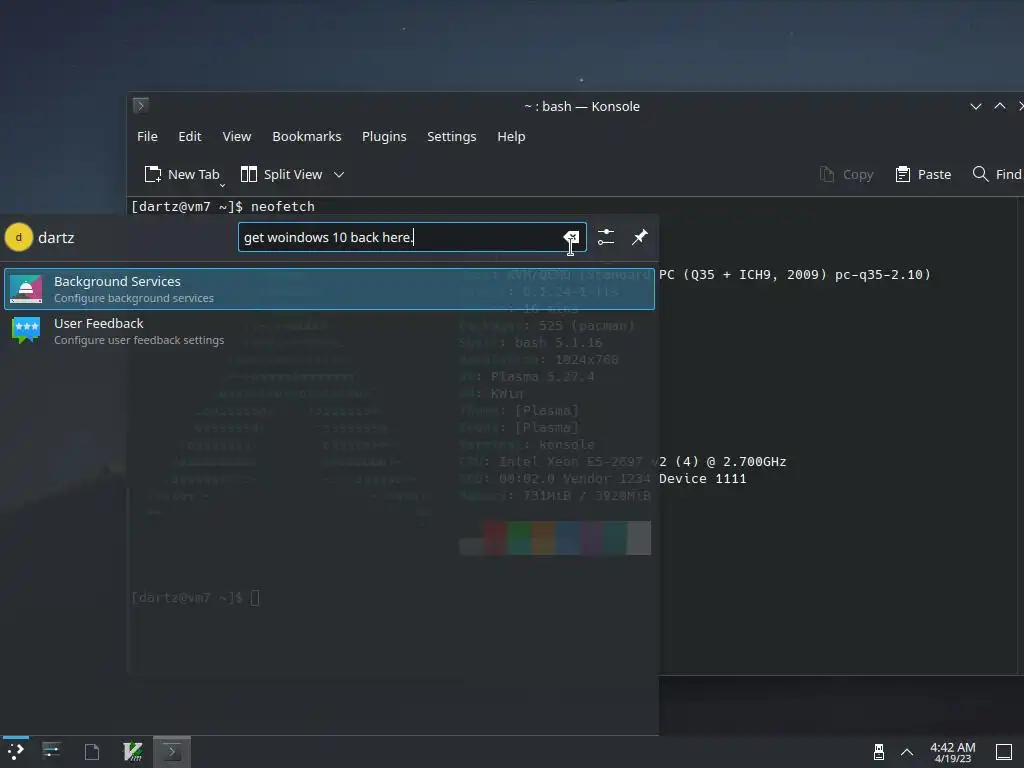Select the dartz user avatar
Screen dimensions: 1024x768
[x=18, y=237]
